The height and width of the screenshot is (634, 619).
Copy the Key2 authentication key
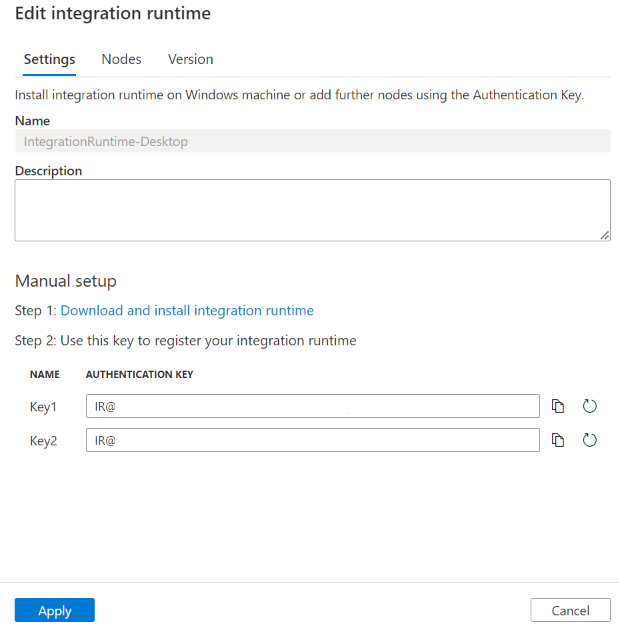[x=559, y=440]
